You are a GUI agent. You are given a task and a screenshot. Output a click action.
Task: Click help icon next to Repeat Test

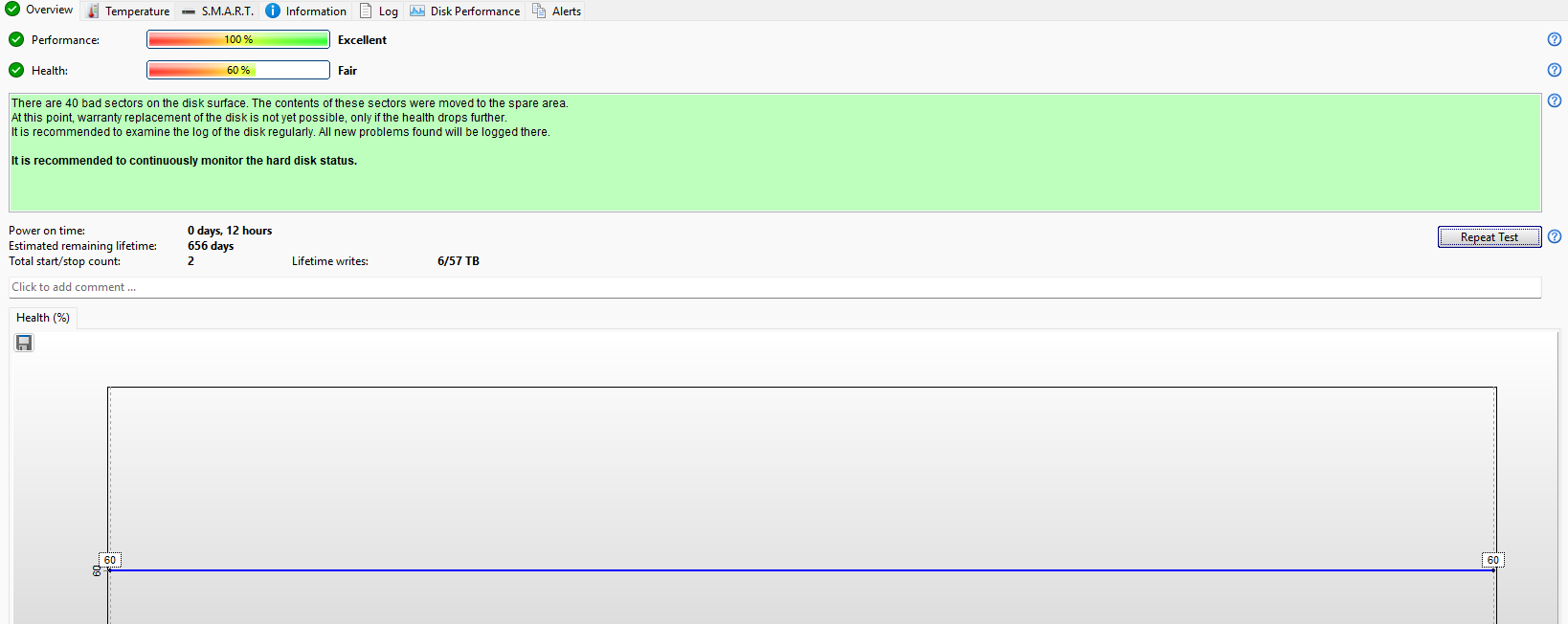pyautogui.click(x=1555, y=236)
